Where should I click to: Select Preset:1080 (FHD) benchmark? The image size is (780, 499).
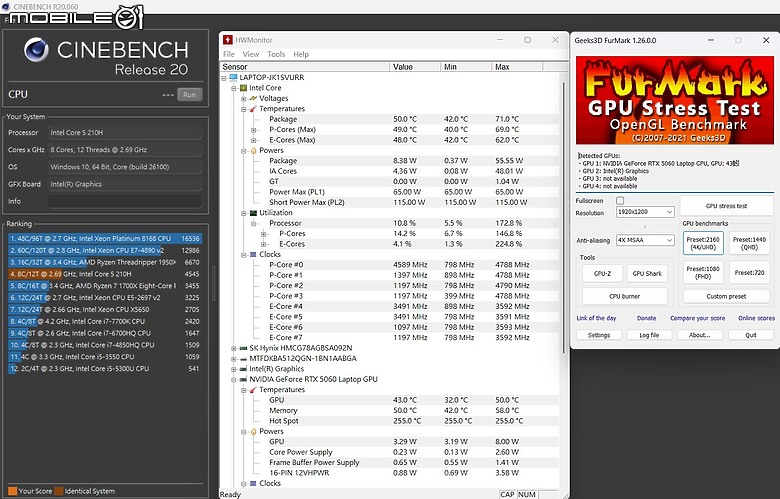tap(703, 273)
